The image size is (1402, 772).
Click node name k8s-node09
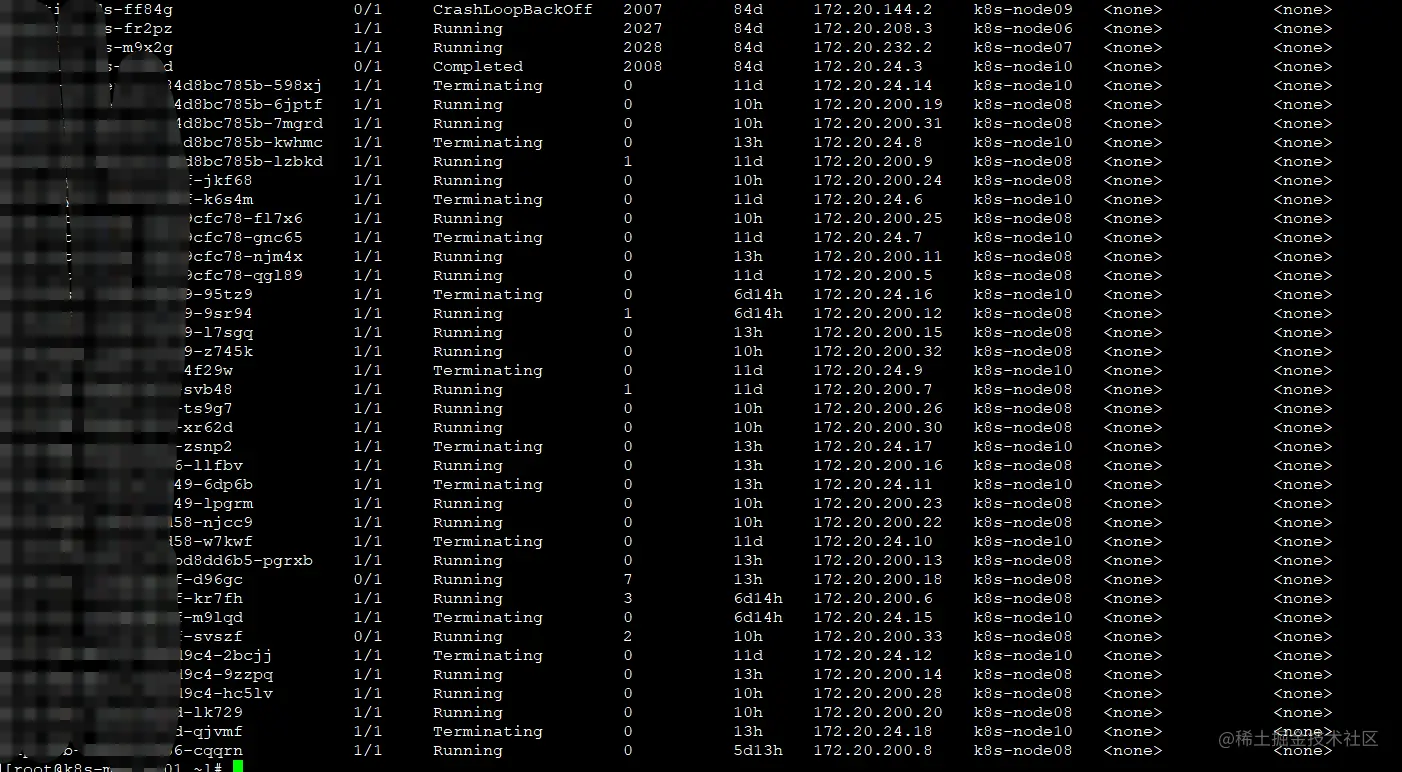click(x=1023, y=10)
